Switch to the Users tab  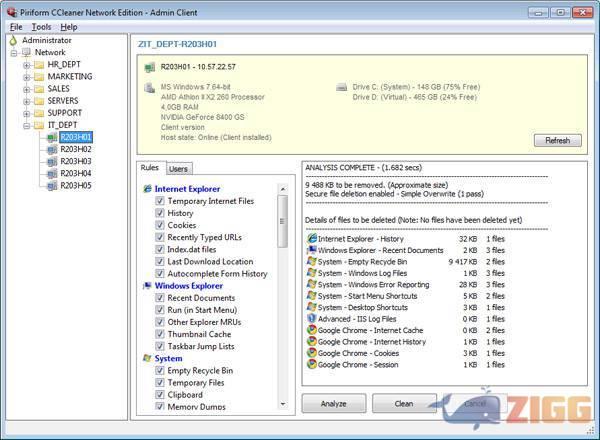178,169
